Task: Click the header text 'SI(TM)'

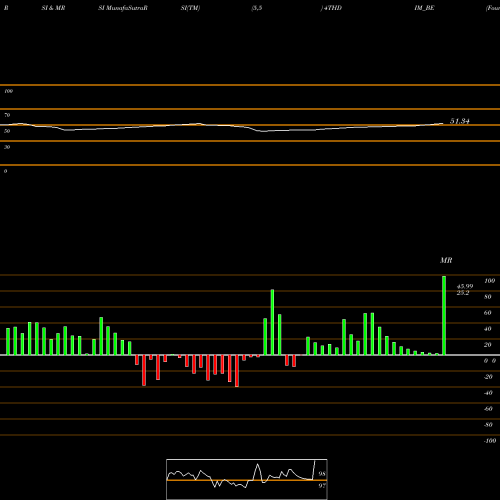Action: click(190, 8)
